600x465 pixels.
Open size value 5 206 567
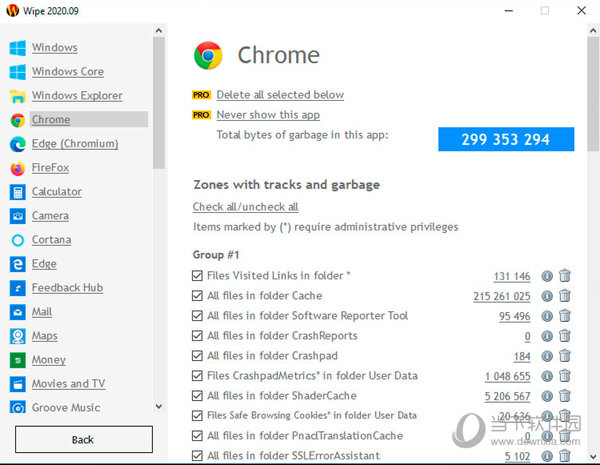pos(507,396)
